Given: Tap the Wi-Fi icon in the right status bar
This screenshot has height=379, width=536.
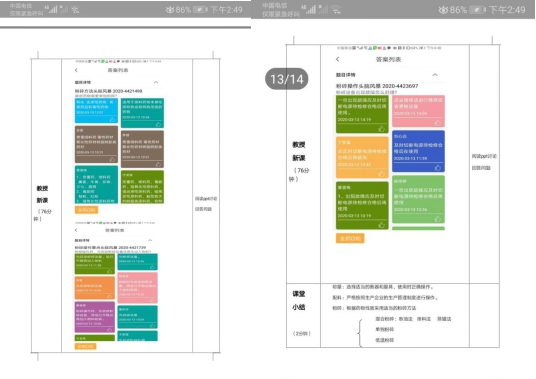Looking at the screenshot, I should click(x=336, y=9).
